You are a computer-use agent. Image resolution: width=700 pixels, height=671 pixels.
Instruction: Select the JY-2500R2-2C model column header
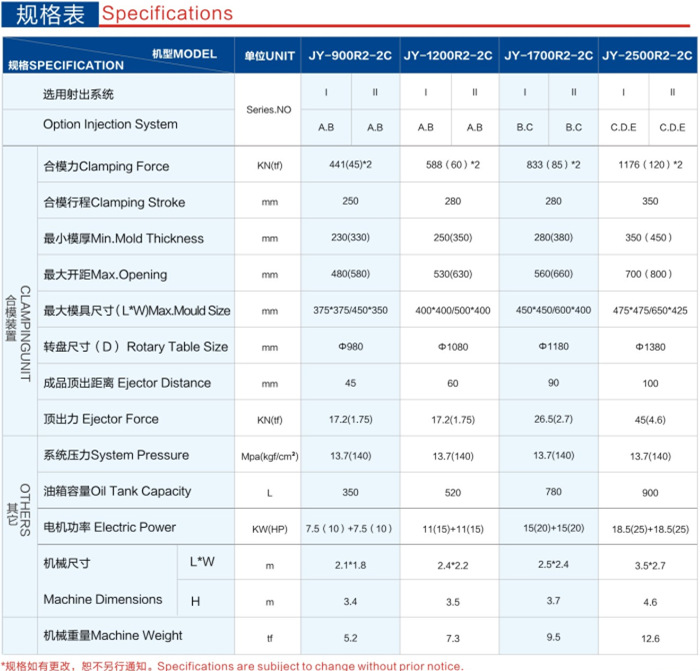649,56
